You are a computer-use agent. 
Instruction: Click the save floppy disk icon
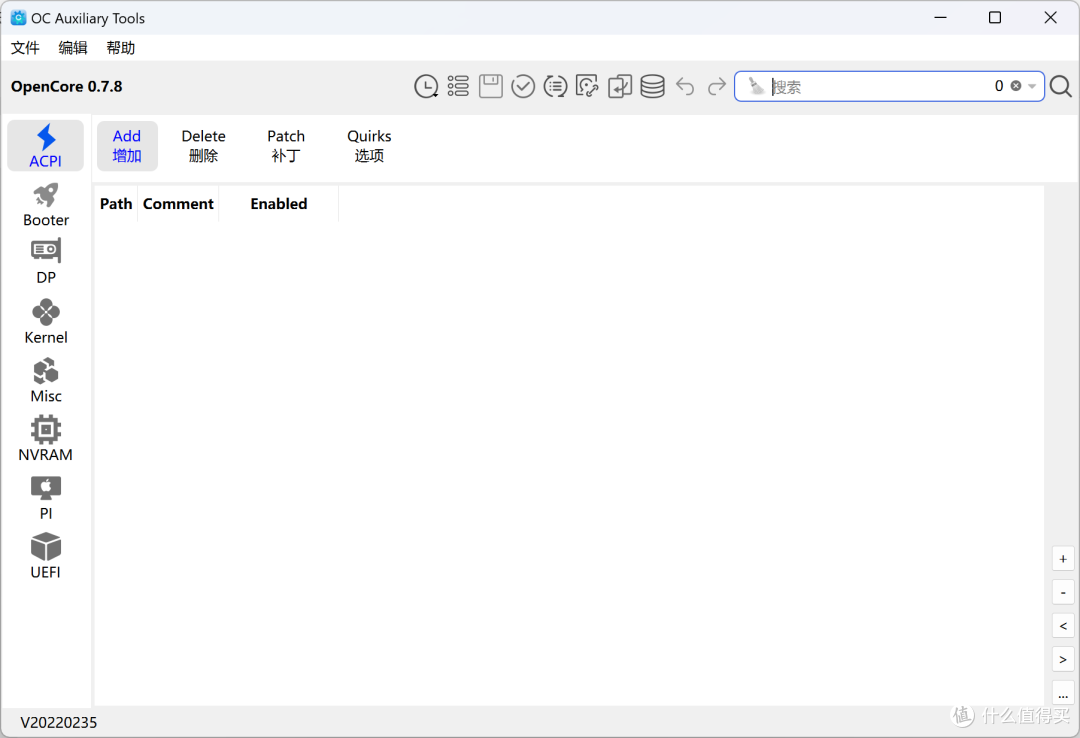[491, 87]
